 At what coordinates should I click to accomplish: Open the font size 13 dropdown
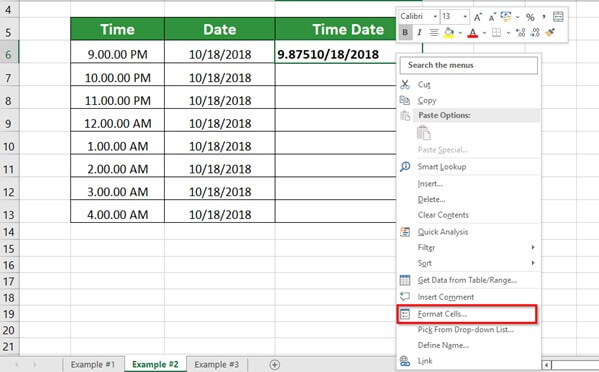465,17
